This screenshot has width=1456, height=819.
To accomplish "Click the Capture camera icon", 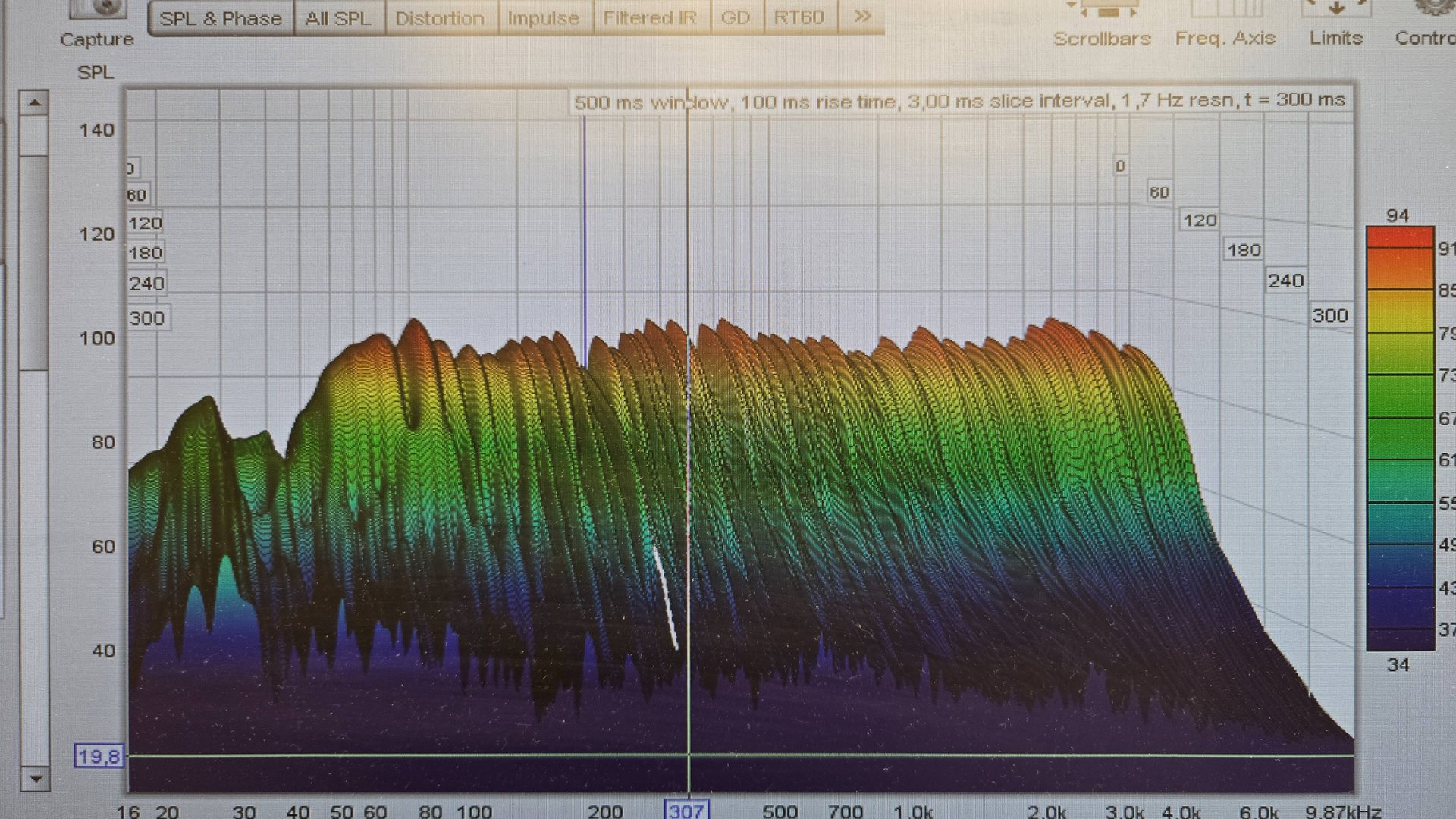I will 100,9.
